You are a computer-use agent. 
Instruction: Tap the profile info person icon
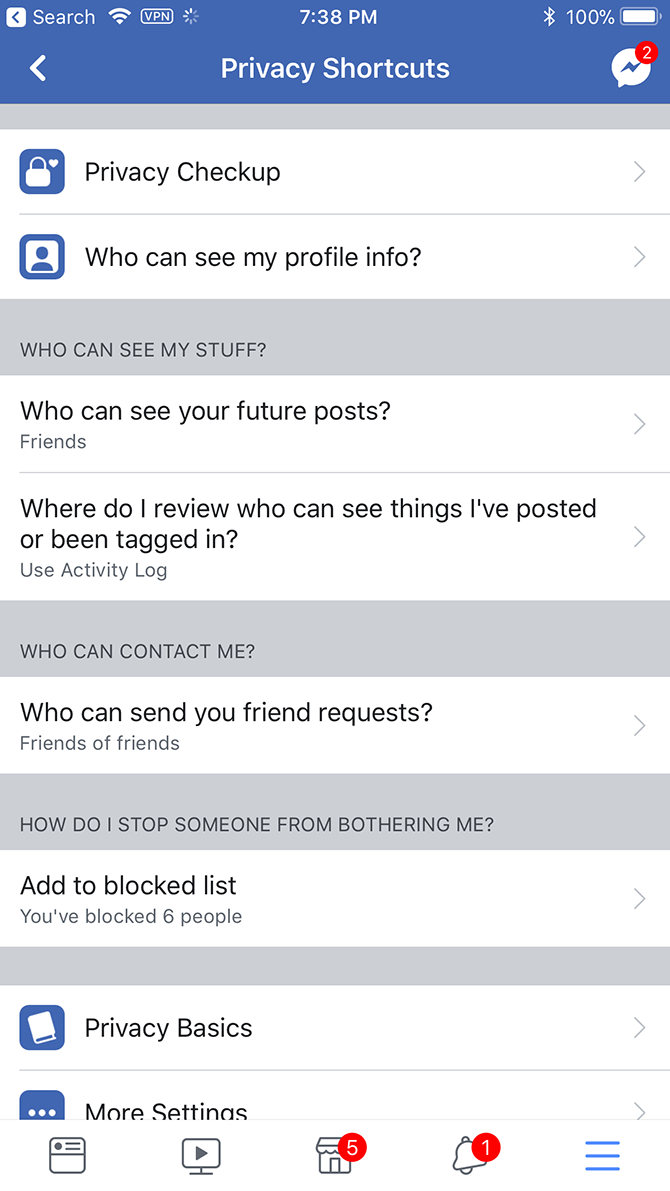click(x=42, y=257)
